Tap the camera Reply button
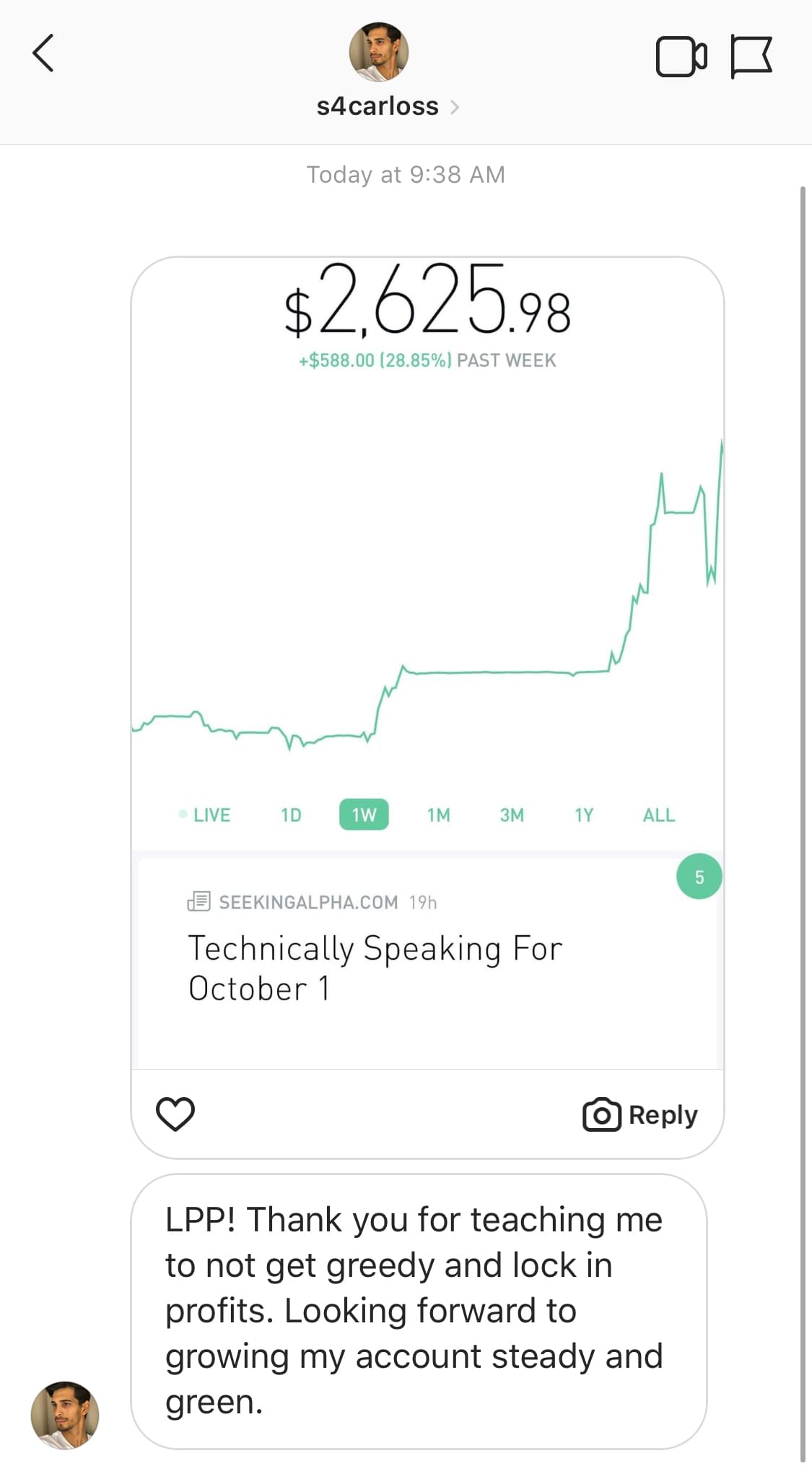Image resolution: width=812 pixels, height=1469 pixels. click(x=640, y=1114)
